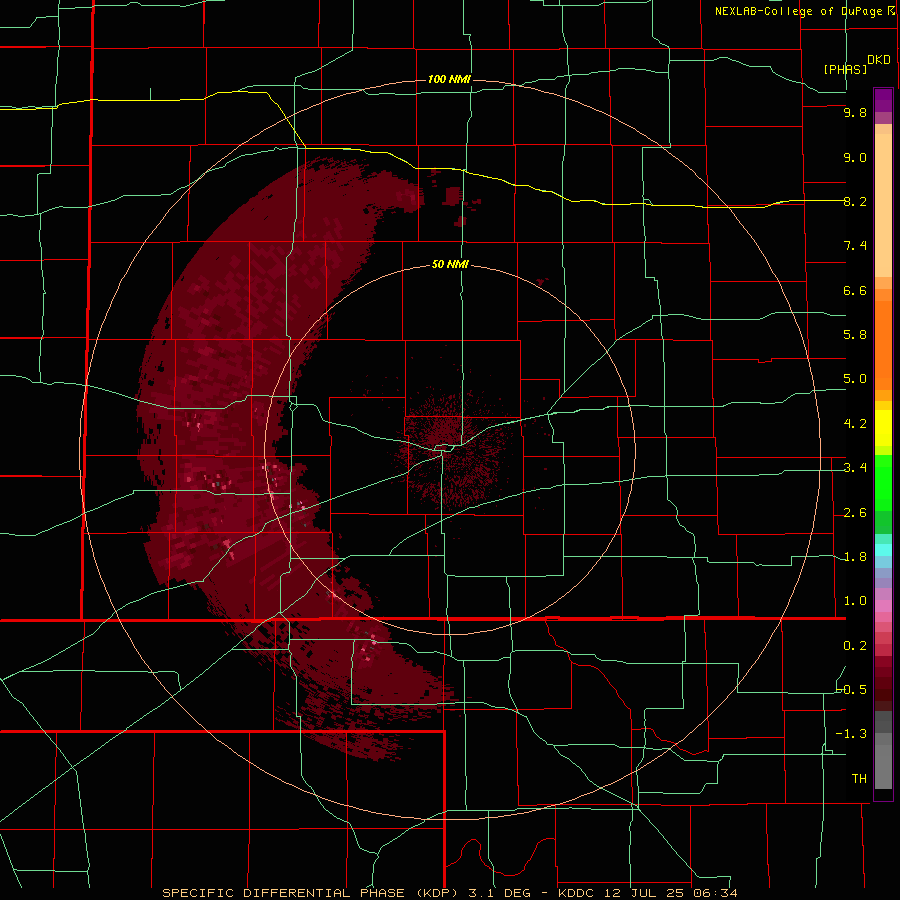900x900 pixels.
Task: Click the bright yellow segment of the color bar
Action: 883,428
